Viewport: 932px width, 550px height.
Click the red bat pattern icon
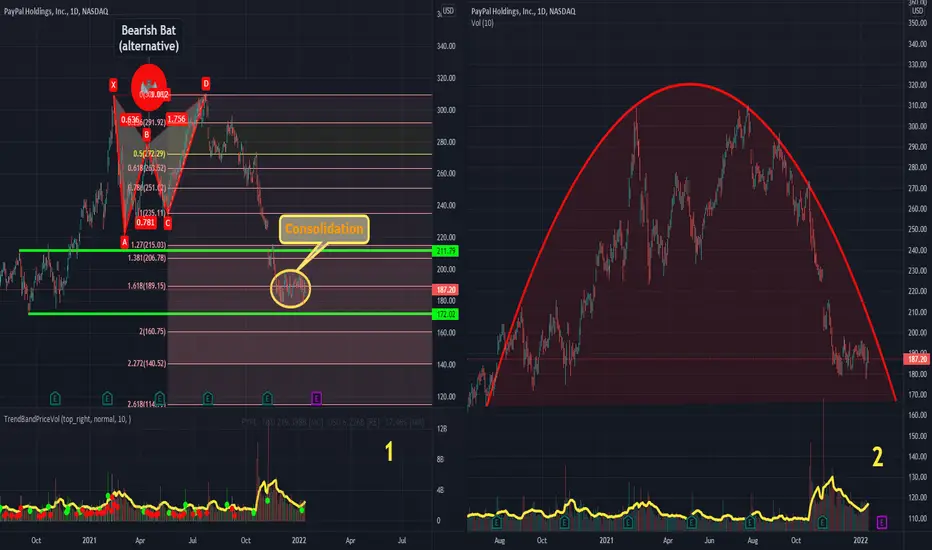pos(149,87)
